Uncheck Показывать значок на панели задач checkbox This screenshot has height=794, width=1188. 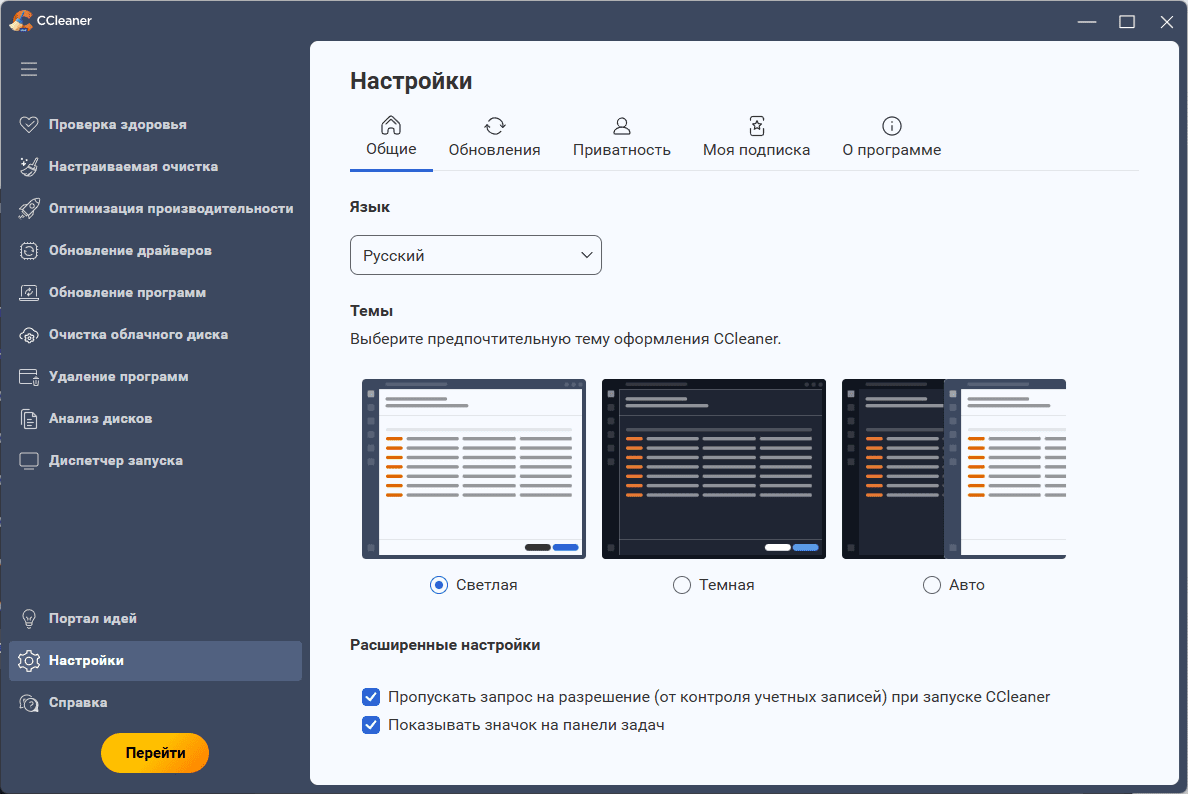click(370, 725)
